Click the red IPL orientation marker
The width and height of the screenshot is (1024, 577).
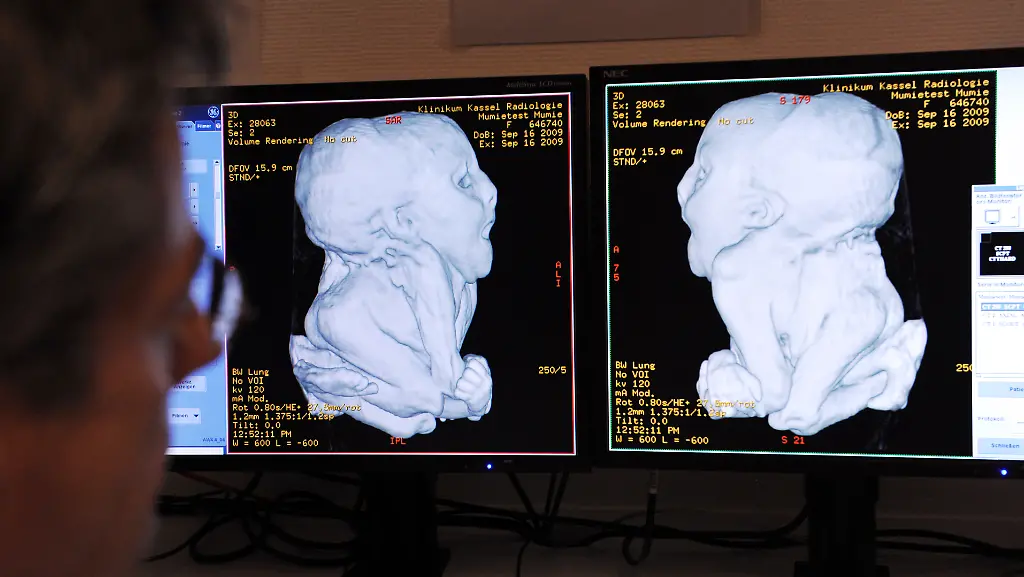397,439
